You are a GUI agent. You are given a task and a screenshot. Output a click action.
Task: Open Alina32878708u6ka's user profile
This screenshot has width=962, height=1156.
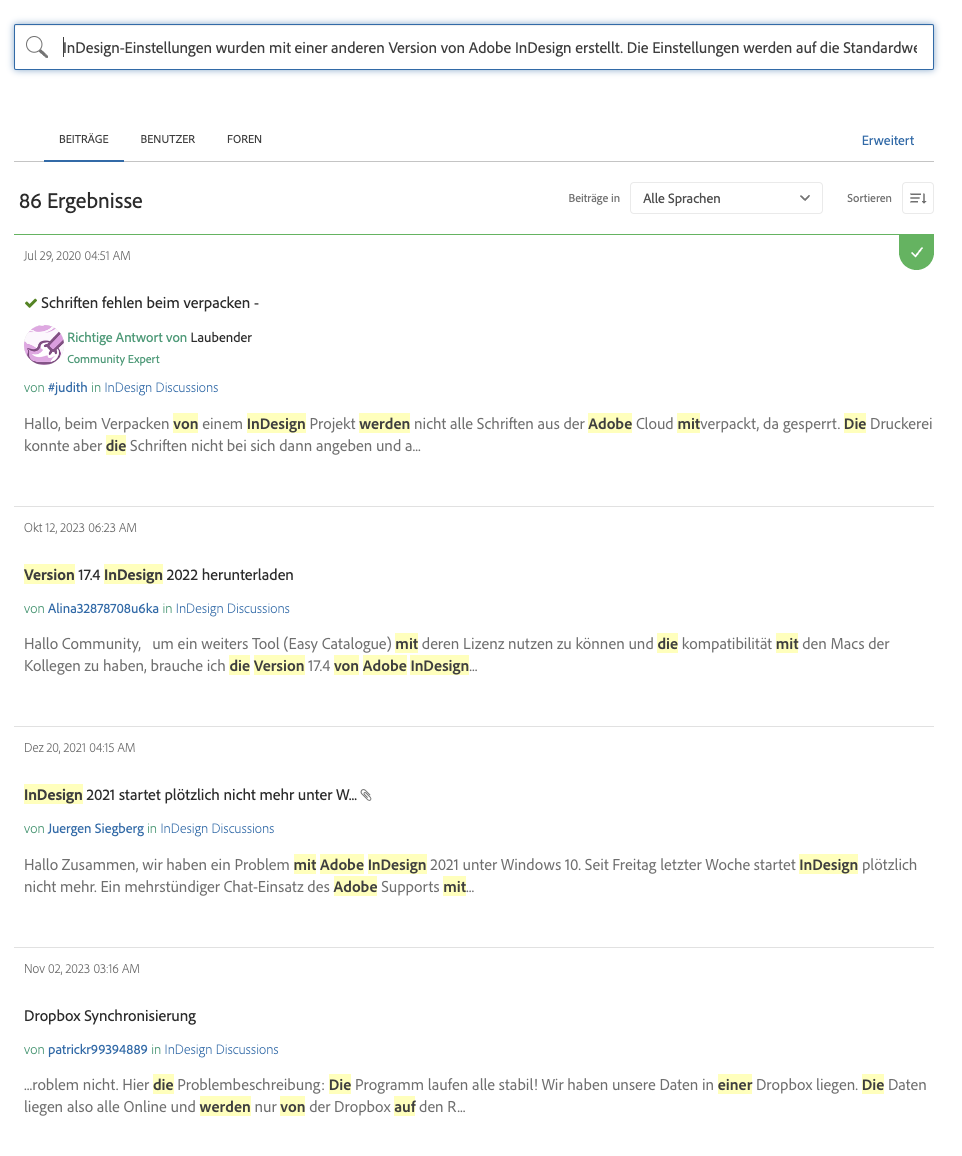click(x=103, y=608)
